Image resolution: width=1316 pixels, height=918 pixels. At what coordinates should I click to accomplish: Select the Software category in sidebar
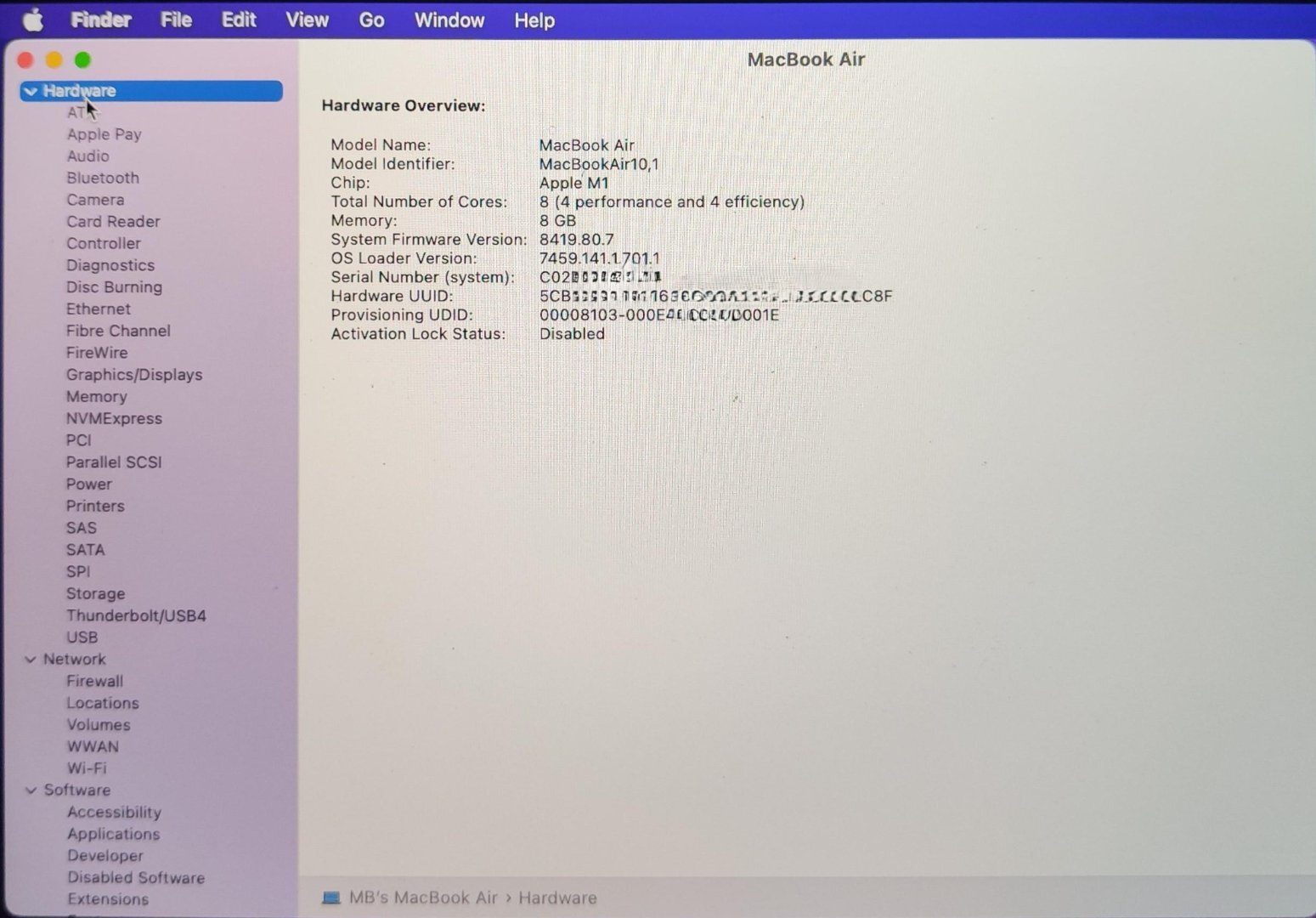[x=77, y=790]
